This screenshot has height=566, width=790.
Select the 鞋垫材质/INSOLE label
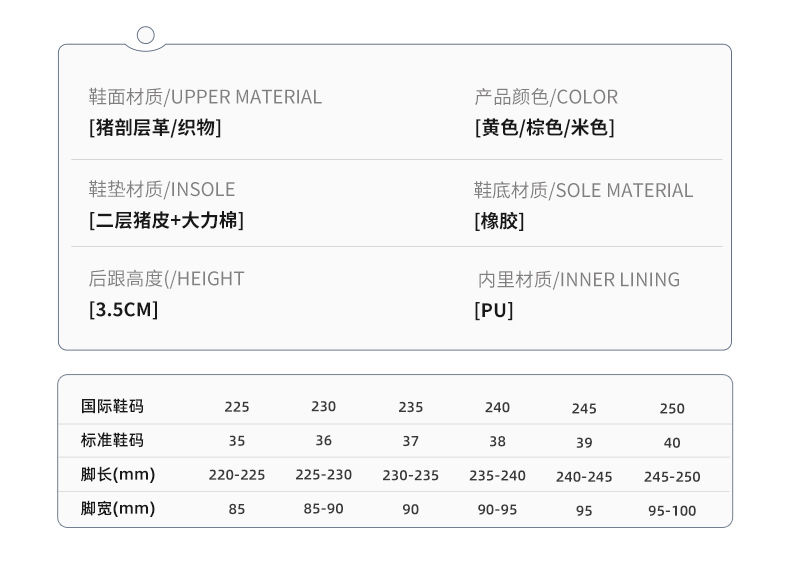[x=162, y=190]
